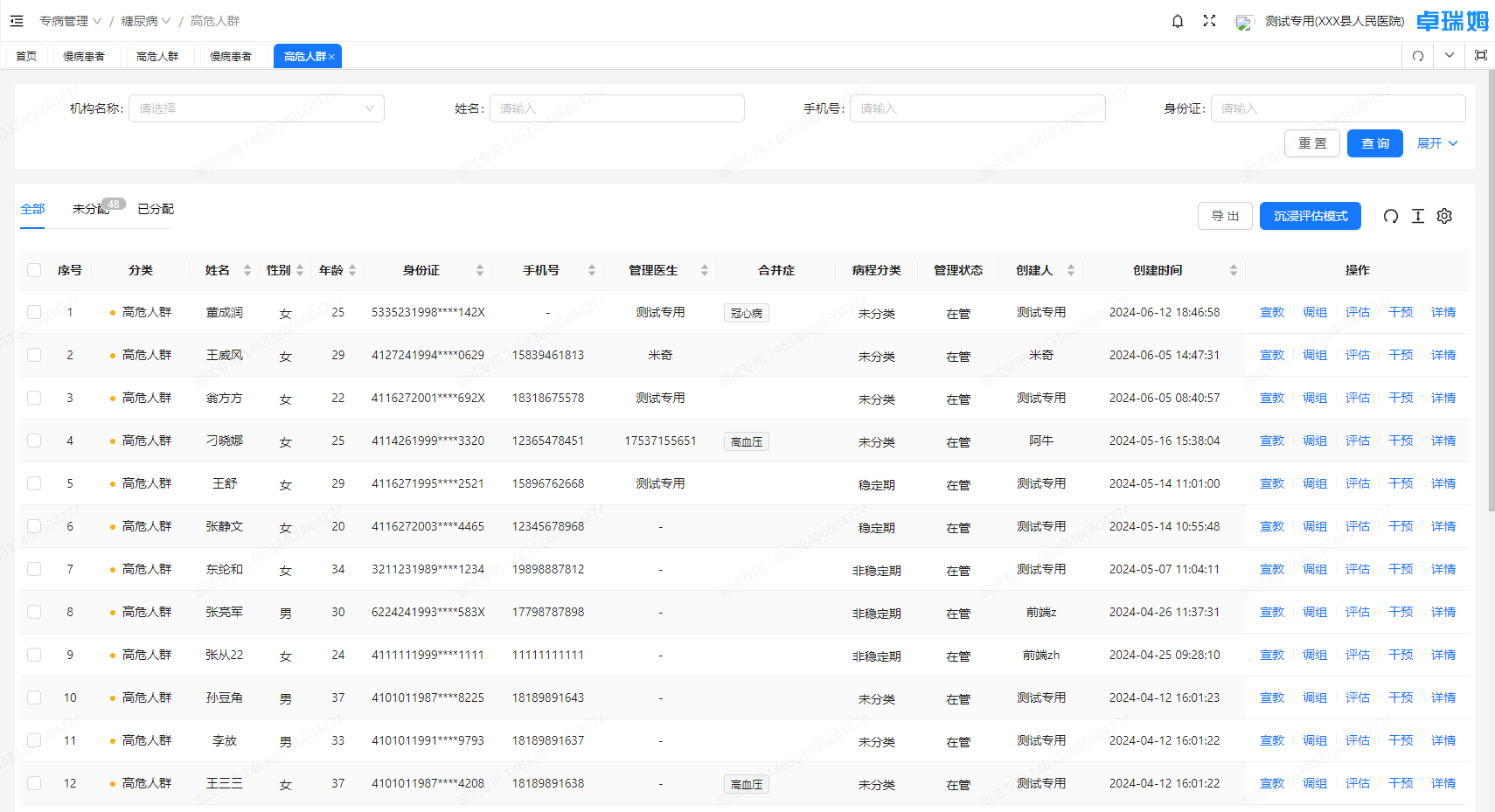
Task: Click the table refresh icon beside 沉浸评估模式
Action: point(1391,216)
